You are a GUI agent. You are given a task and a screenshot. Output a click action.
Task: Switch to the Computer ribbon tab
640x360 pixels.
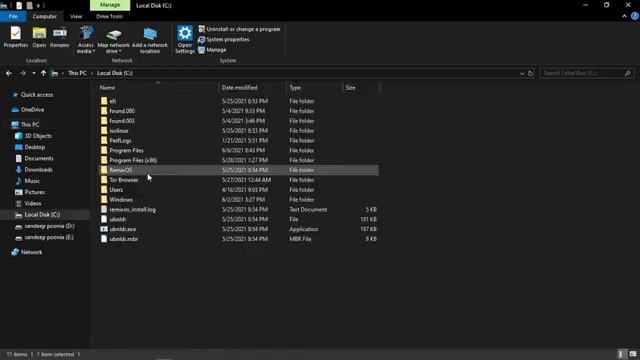(x=44, y=16)
